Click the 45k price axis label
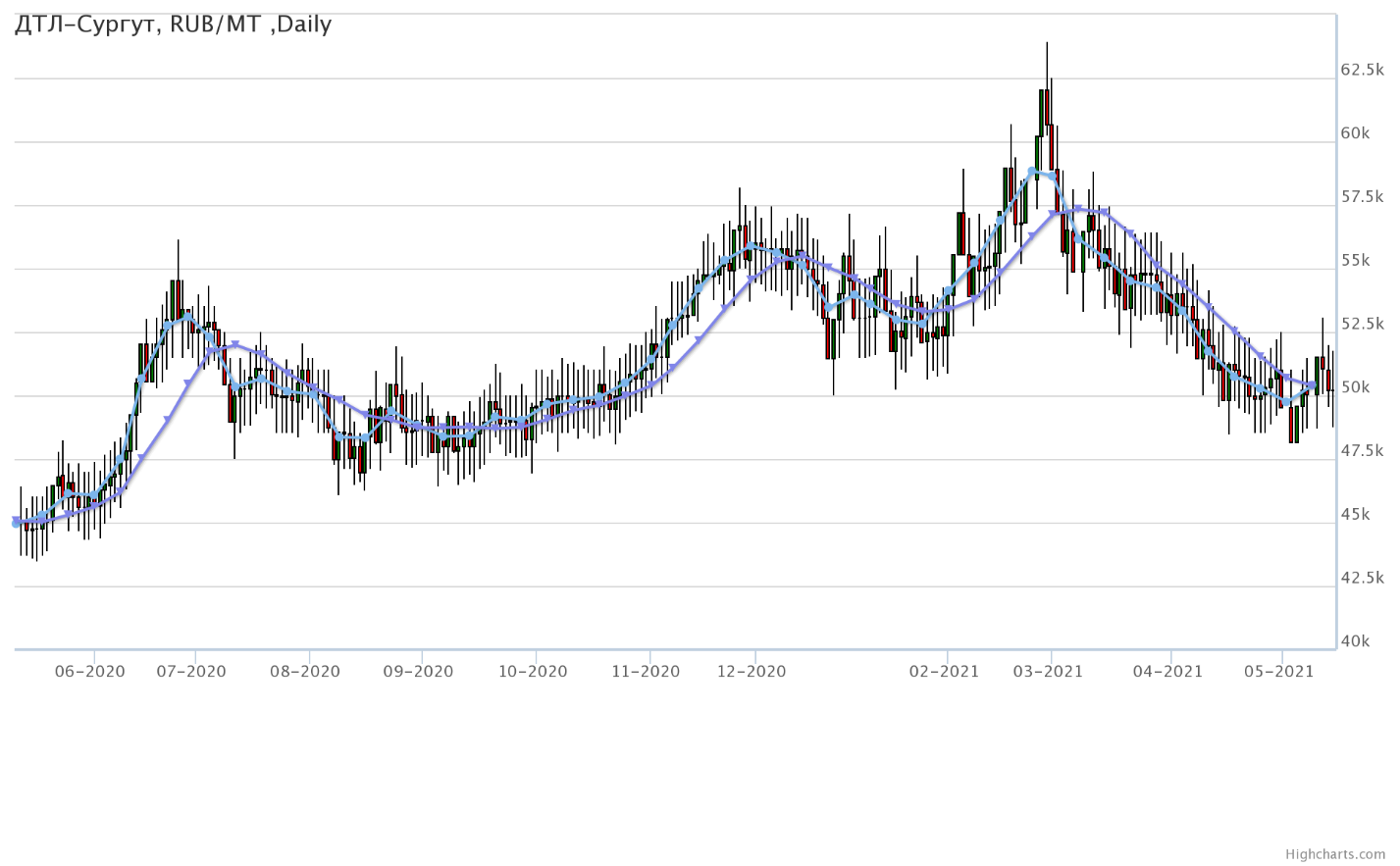This screenshot has width=1400, height=866. point(1355,515)
